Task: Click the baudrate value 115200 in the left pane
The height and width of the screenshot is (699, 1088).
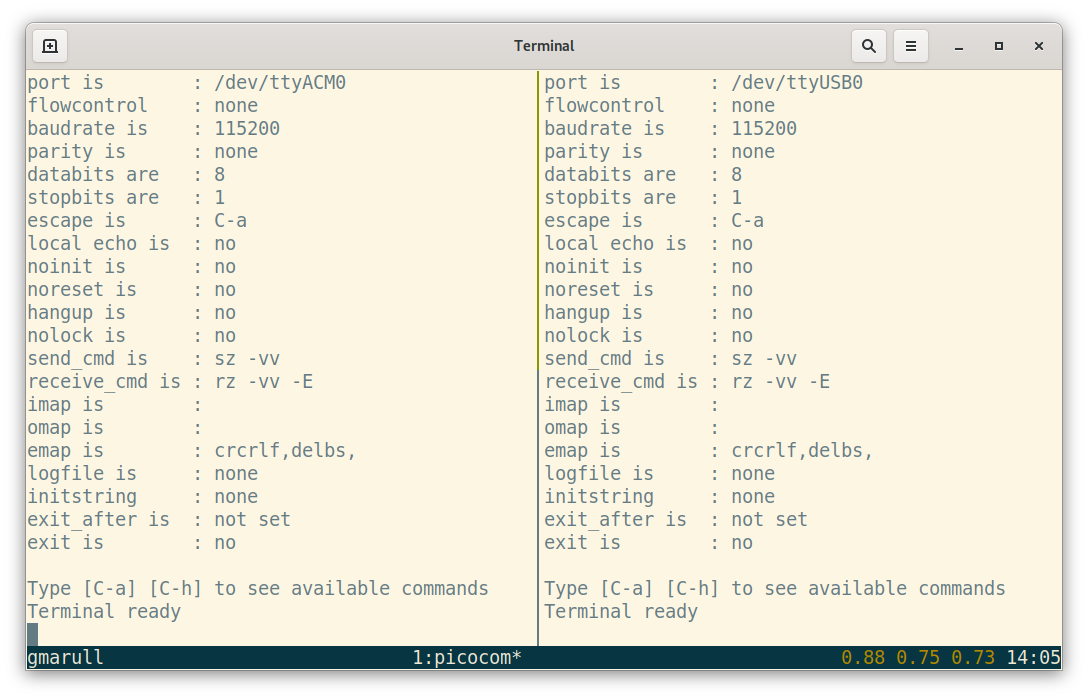Action: click(246, 128)
